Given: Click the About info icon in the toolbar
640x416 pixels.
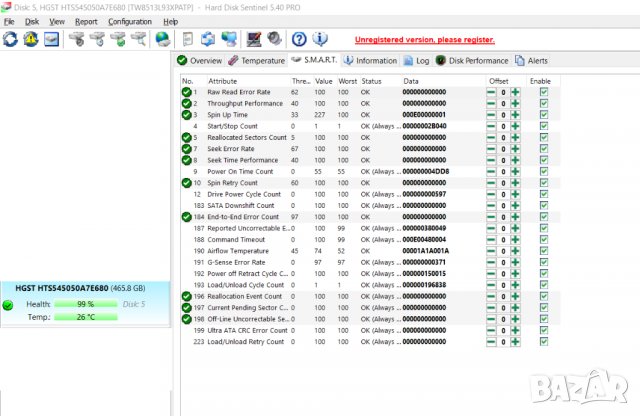Looking at the screenshot, I should (x=320, y=39).
